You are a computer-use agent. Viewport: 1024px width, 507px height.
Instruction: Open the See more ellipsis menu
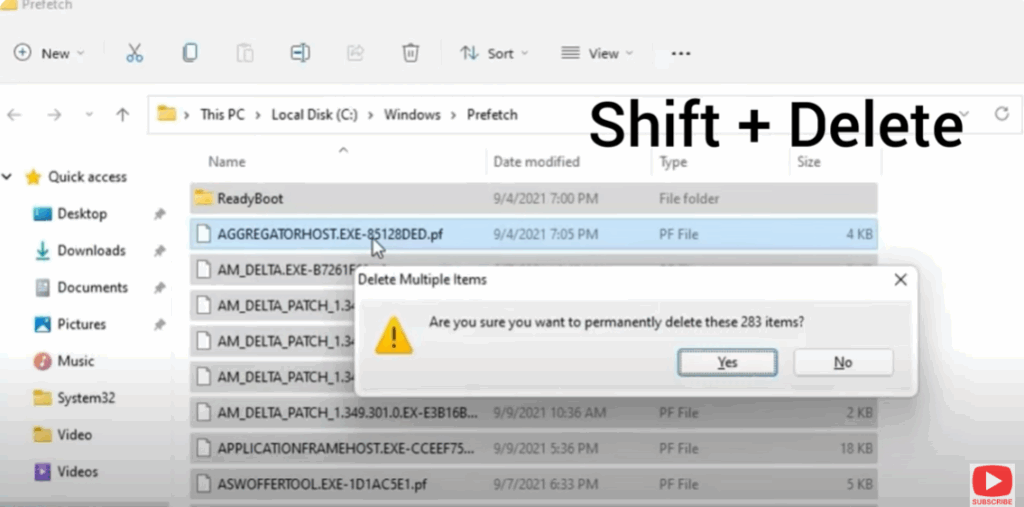[681, 54]
